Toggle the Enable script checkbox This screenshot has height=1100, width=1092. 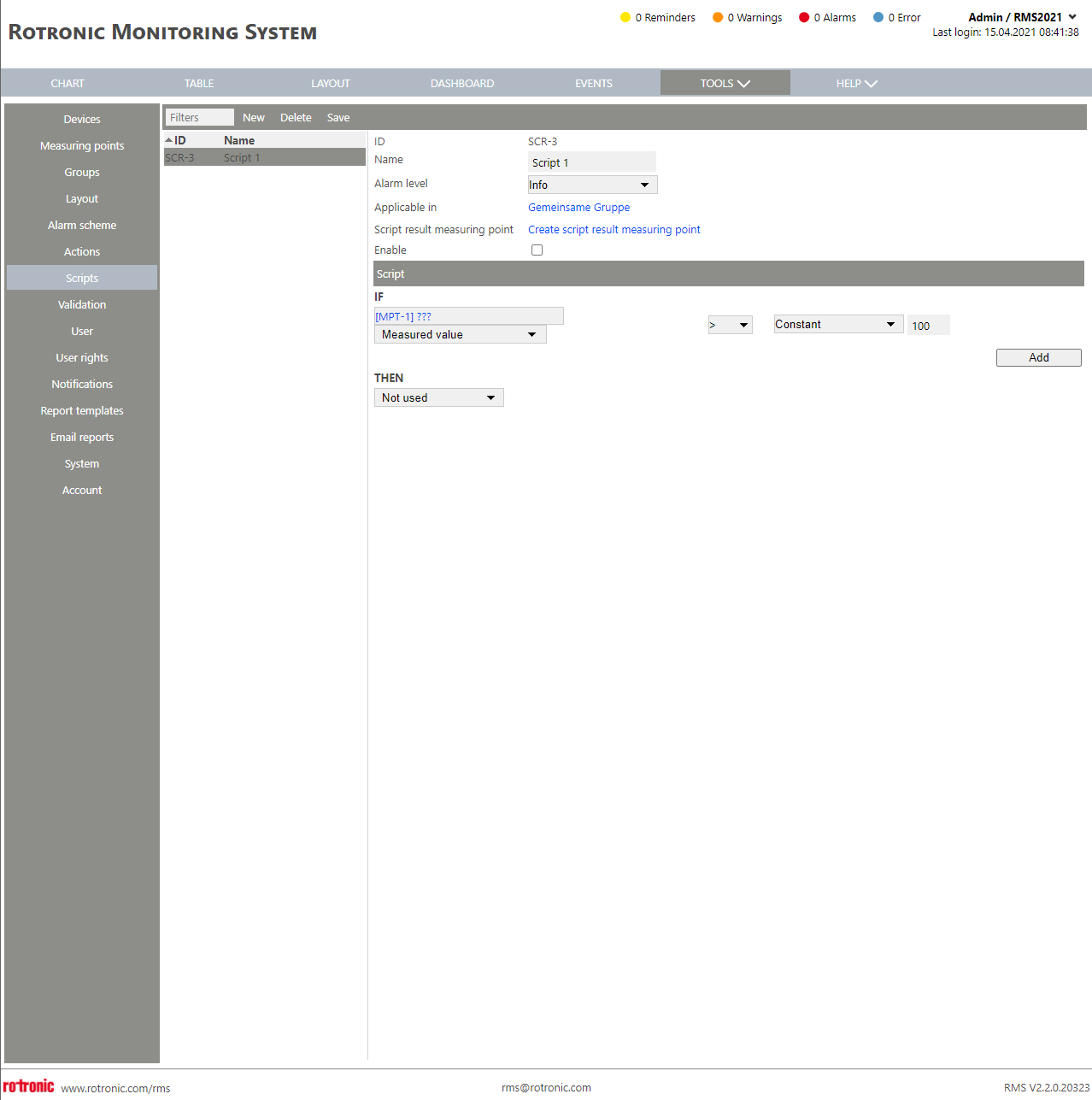tap(537, 250)
